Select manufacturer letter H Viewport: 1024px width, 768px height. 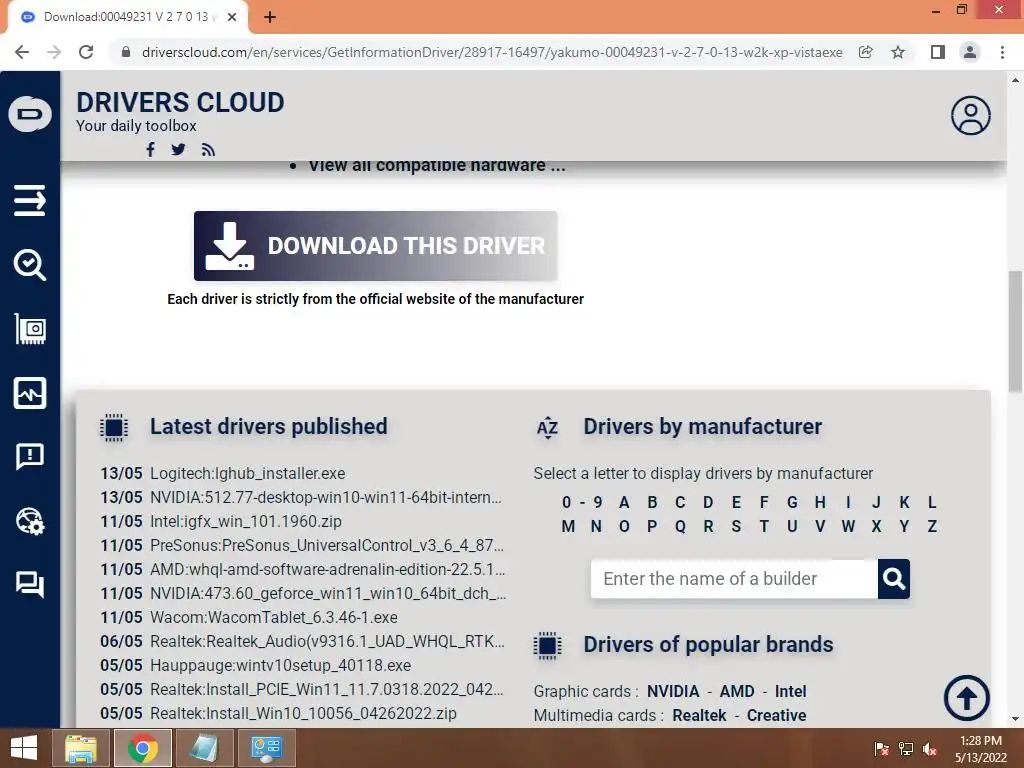(x=820, y=502)
